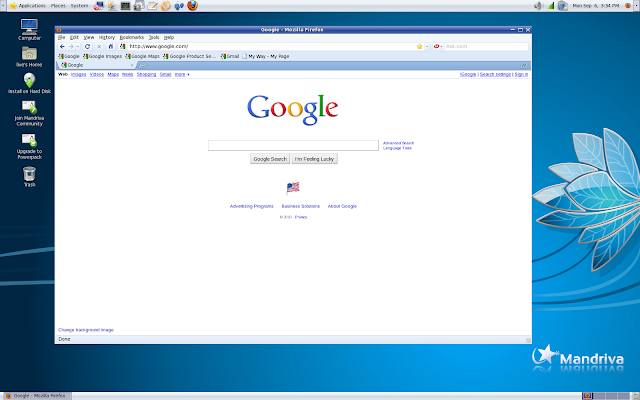This screenshot has width=640, height=400.
Task: Open the Gmail bookmark in bookmarks toolbar
Action: 230,56
